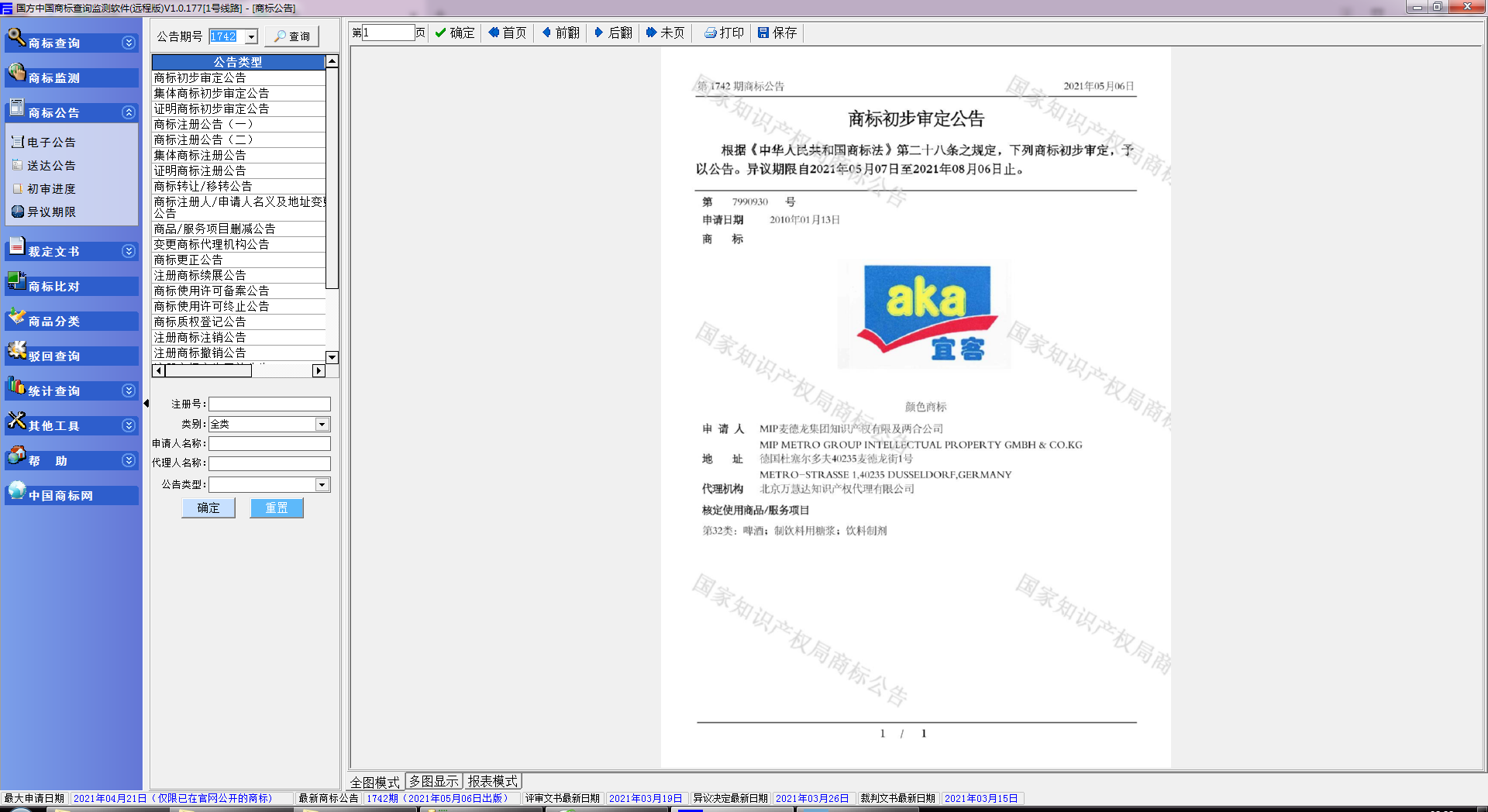Open the 商品分类 sidebar icon
This screenshot has width=1488, height=812.
[x=16, y=317]
